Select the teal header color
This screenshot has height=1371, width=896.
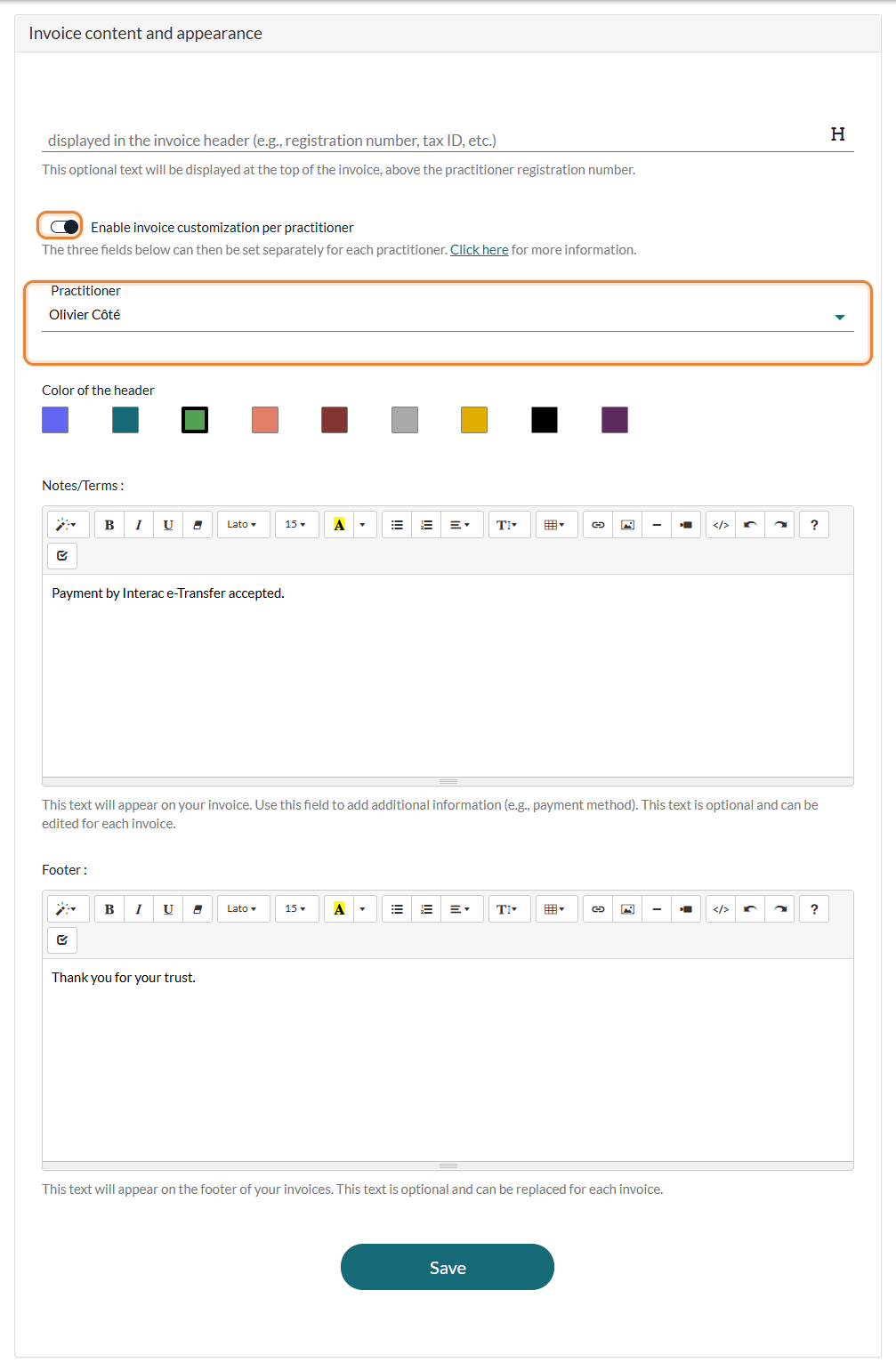(x=125, y=420)
